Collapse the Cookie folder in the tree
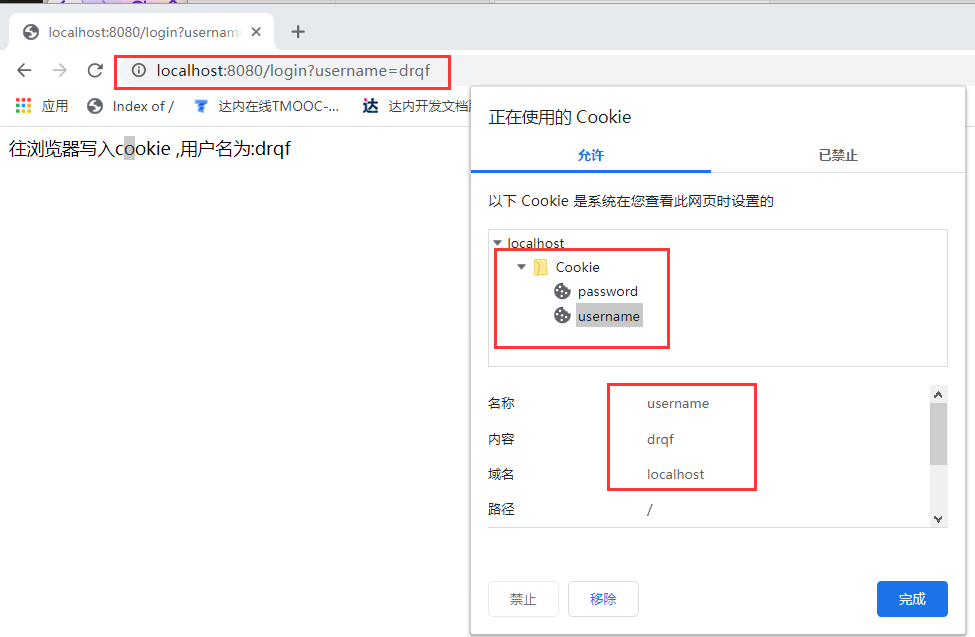 click(521, 267)
